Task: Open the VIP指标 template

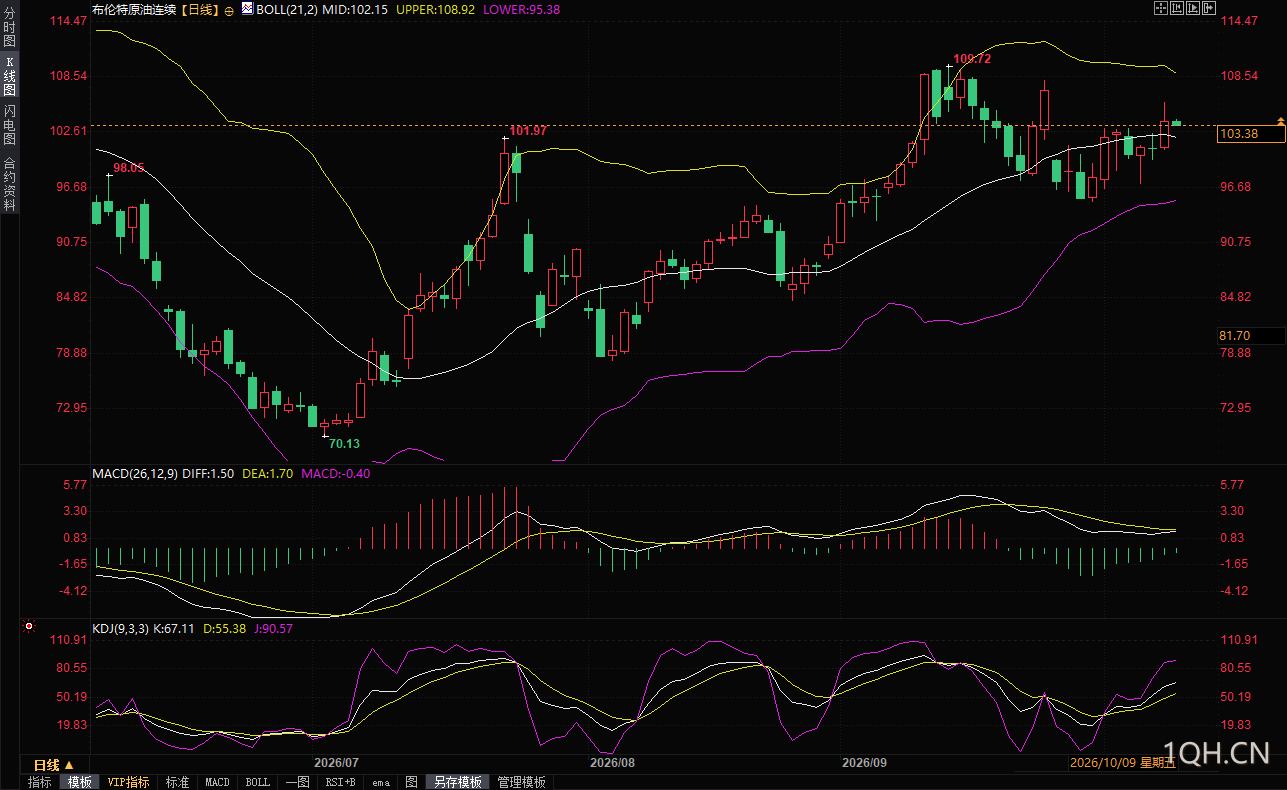Action: pyautogui.click(x=128, y=782)
